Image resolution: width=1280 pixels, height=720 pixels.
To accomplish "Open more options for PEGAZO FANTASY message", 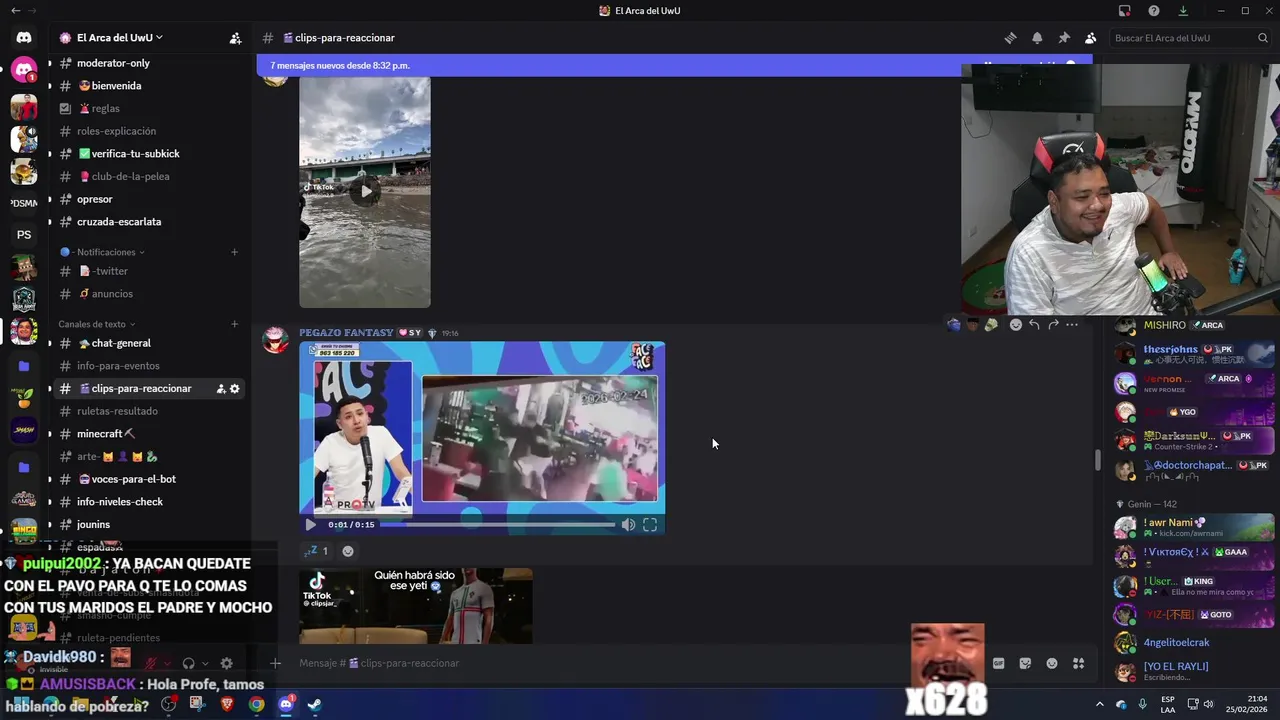I will click(x=1072, y=325).
